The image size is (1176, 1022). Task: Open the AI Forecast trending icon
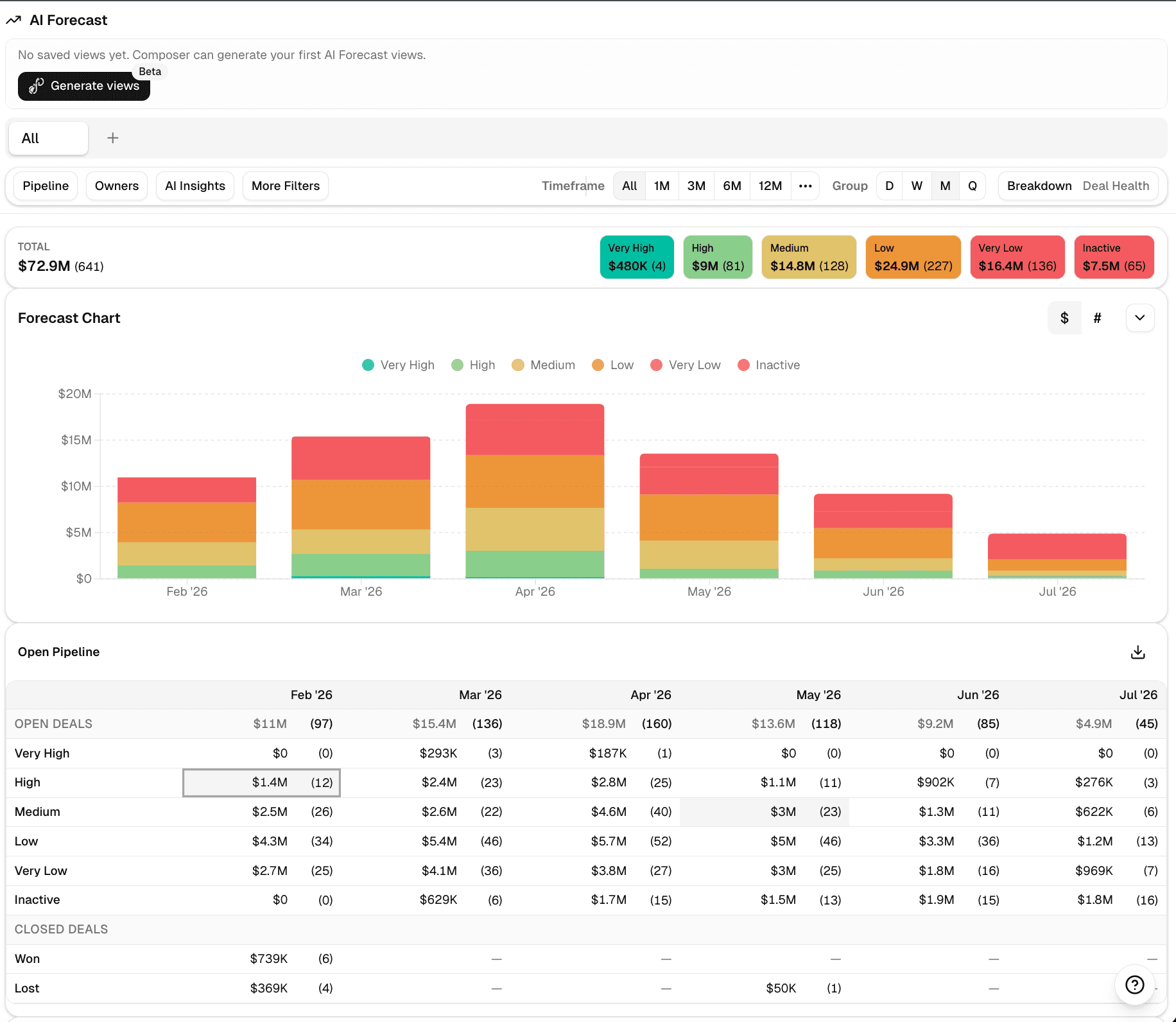pos(14,20)
